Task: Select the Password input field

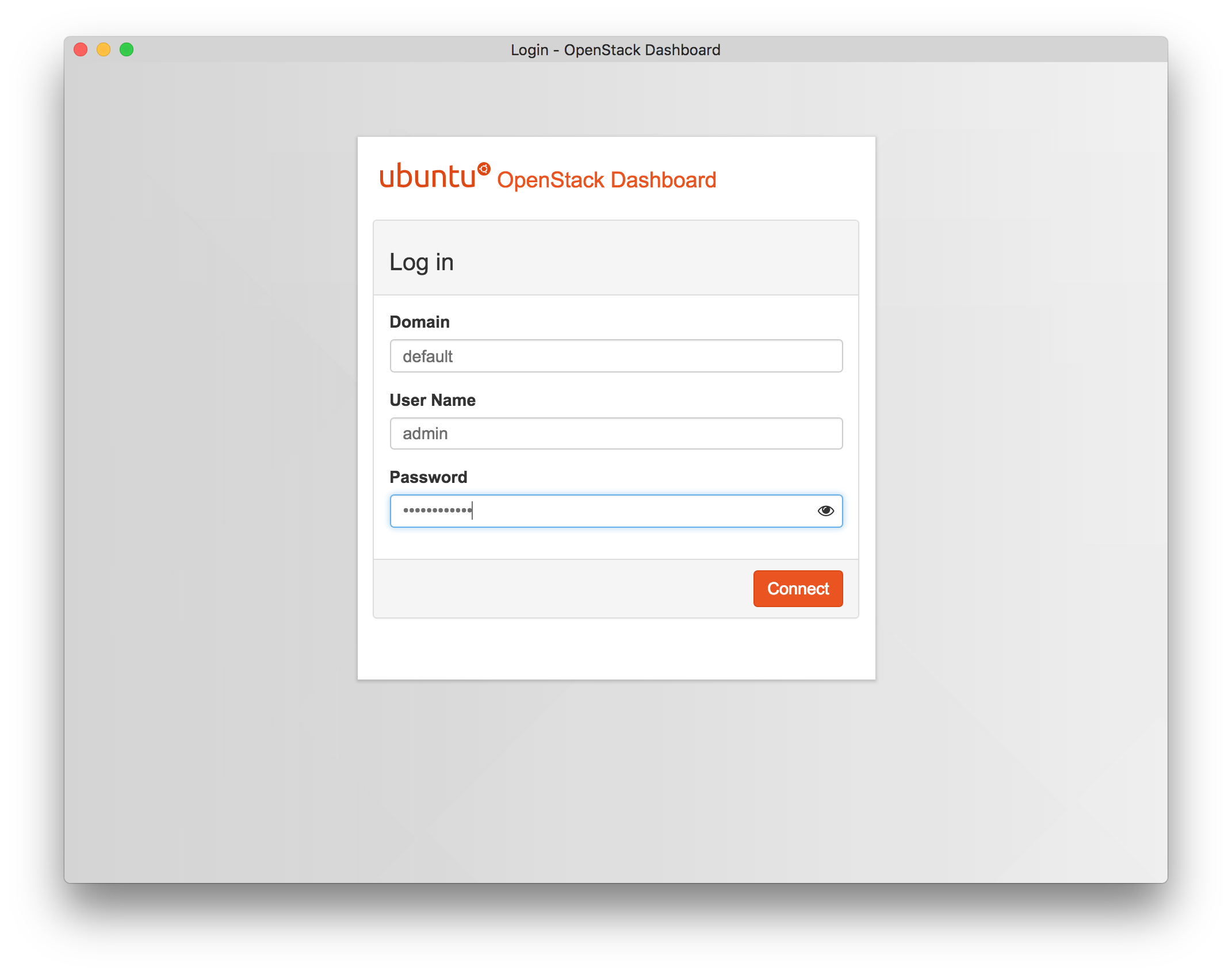Action: (x=616, y=510)
